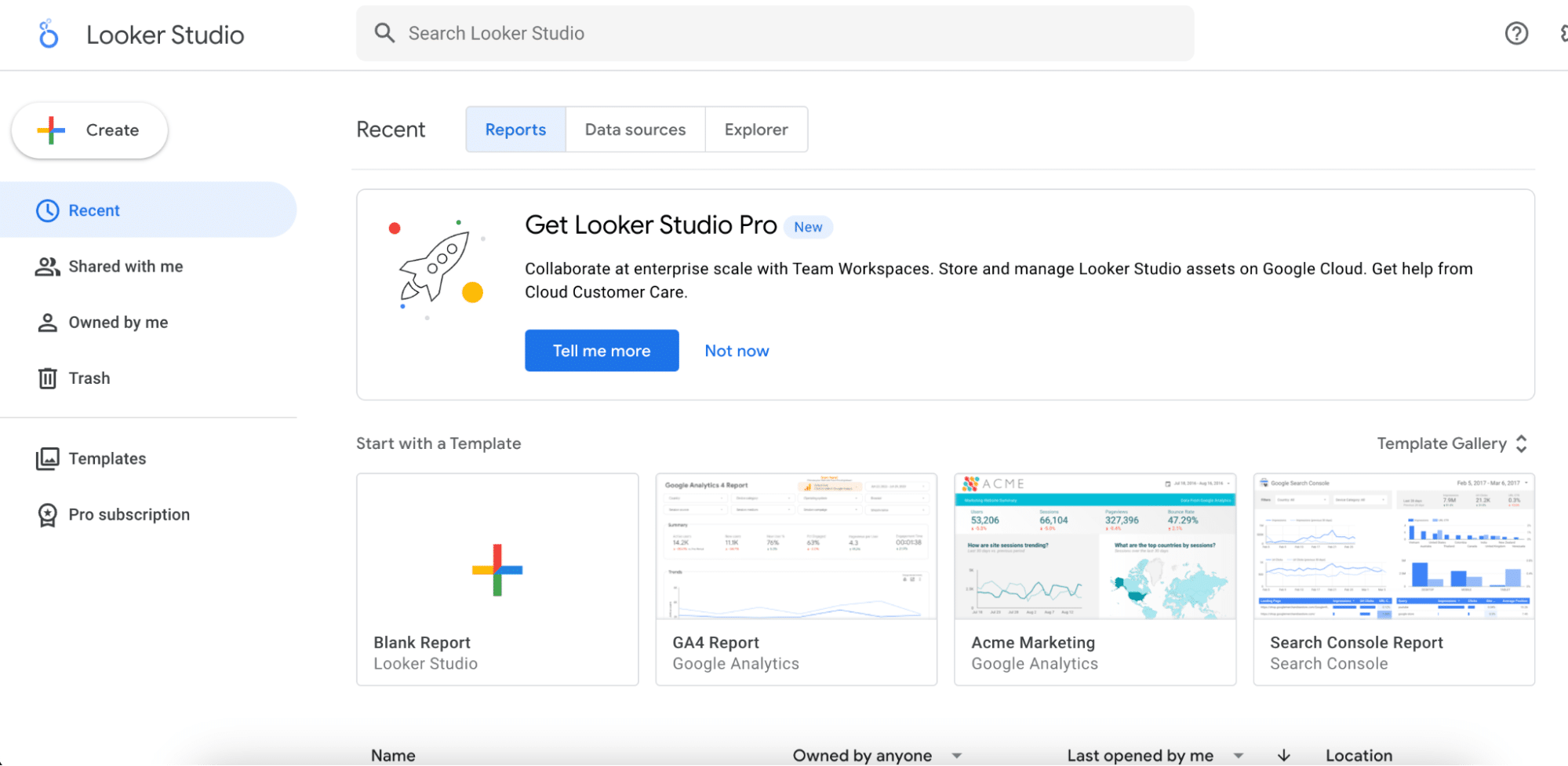The image size is (1568, 766).
Task: Click the Create button
Action: pyautogui.click(x=89, y=130)
